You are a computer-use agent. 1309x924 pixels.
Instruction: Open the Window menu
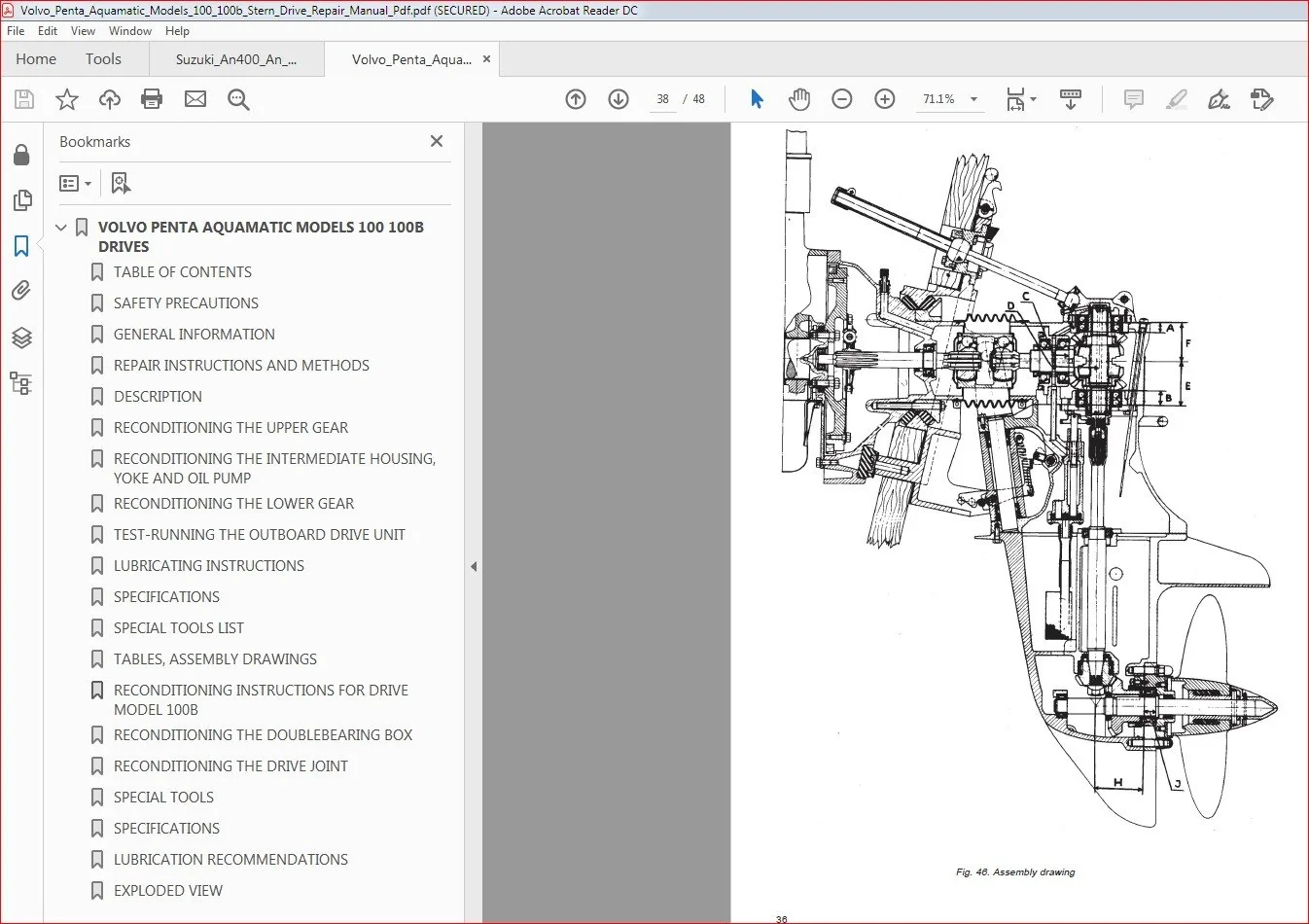(129, 31)
